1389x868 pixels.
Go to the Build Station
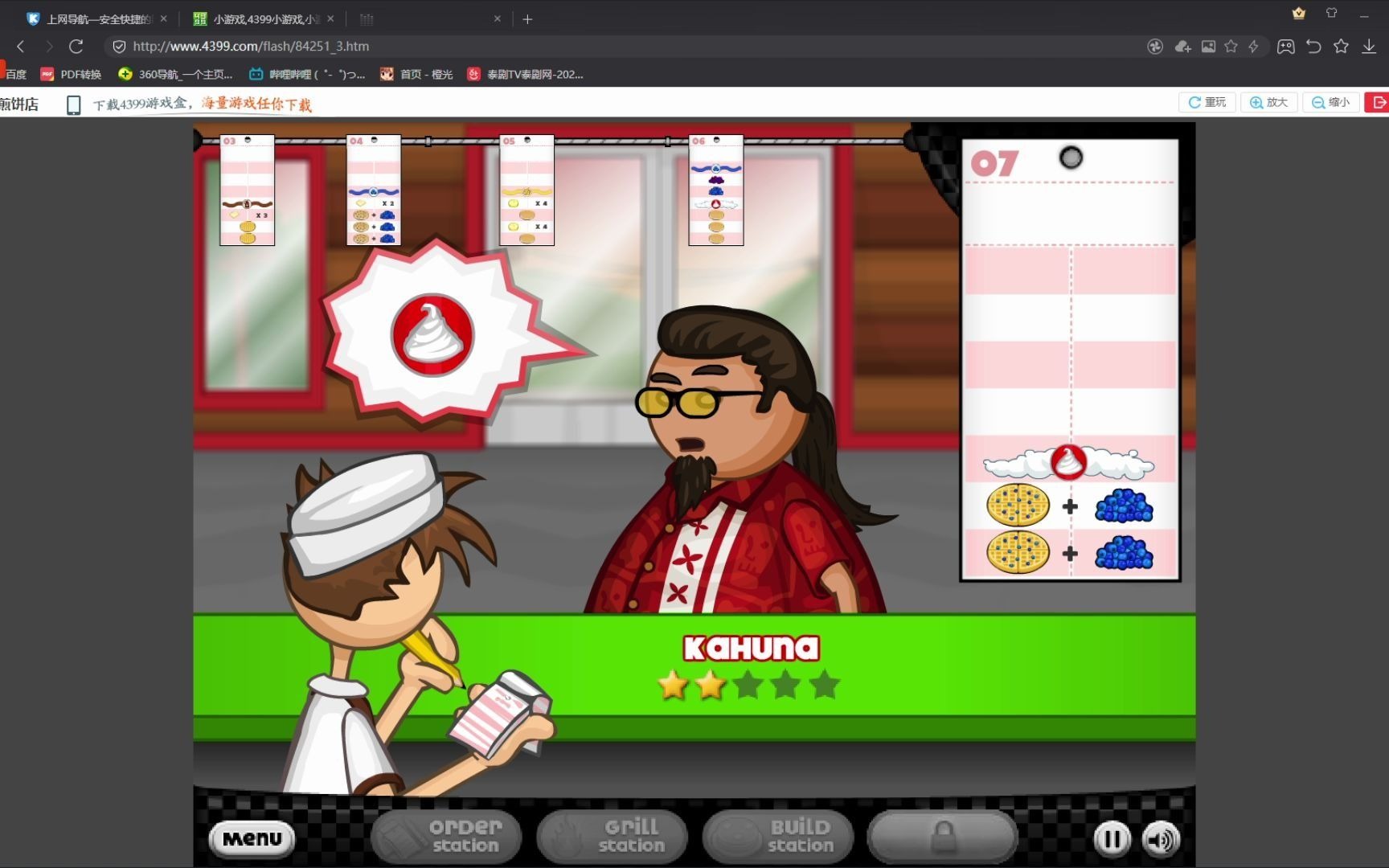[x=777, y=836]
